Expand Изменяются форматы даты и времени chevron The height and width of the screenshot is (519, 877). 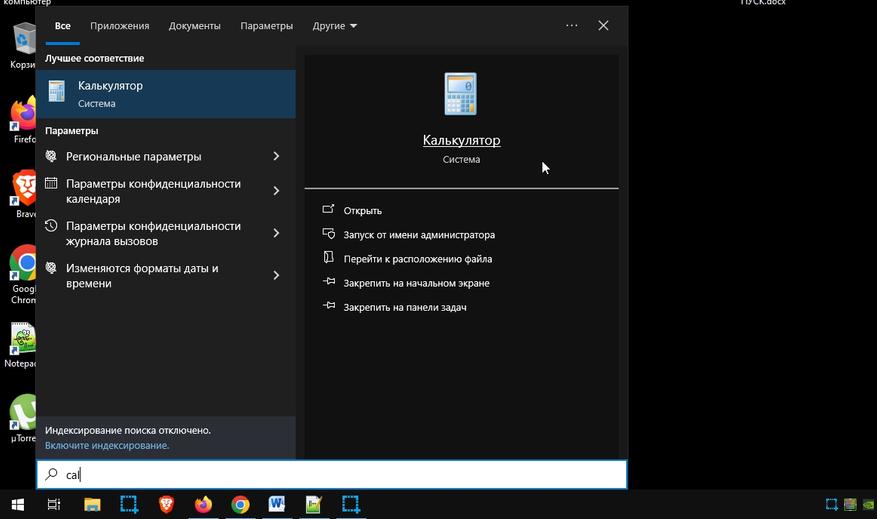(276, 275)
